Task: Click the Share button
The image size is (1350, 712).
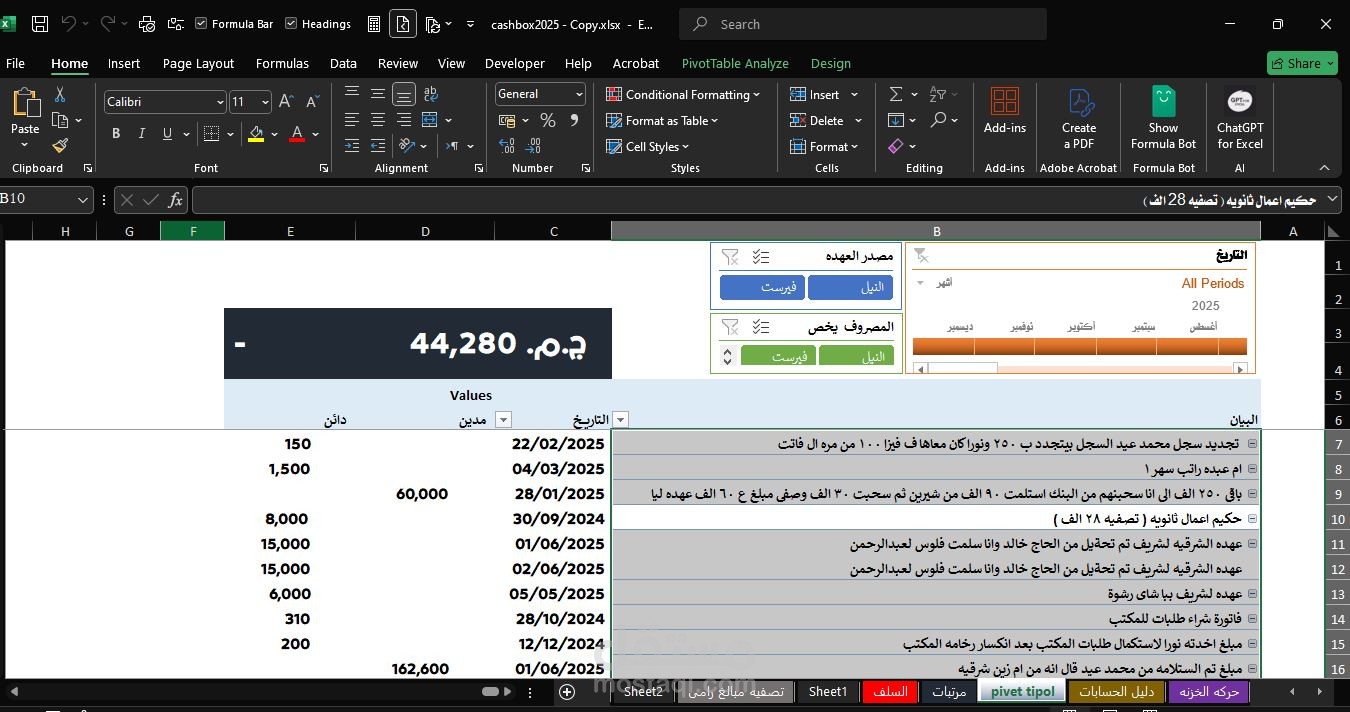Action: (x=1302, y=63)
